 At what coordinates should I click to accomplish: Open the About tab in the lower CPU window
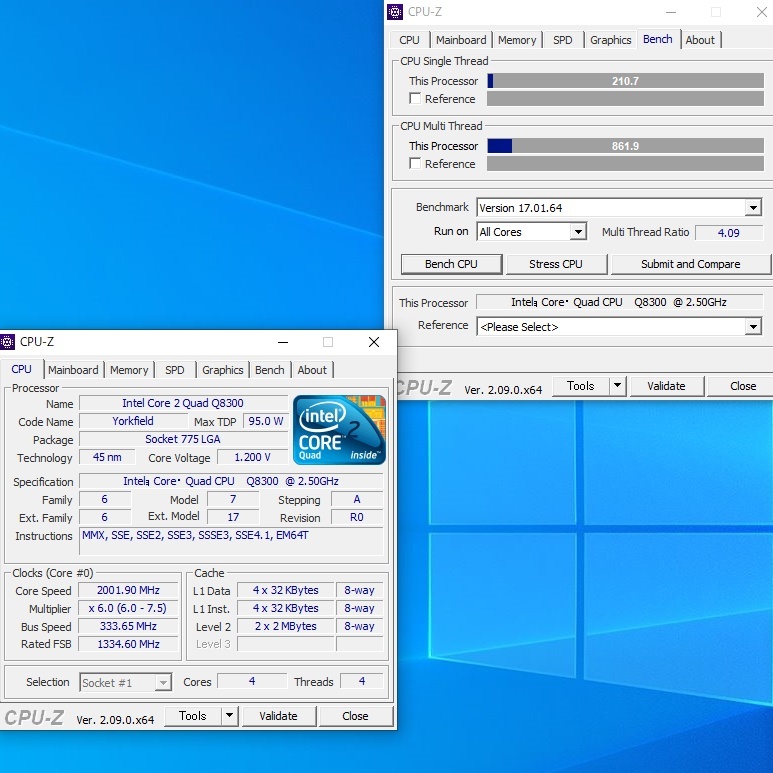[x=312, y=370]
